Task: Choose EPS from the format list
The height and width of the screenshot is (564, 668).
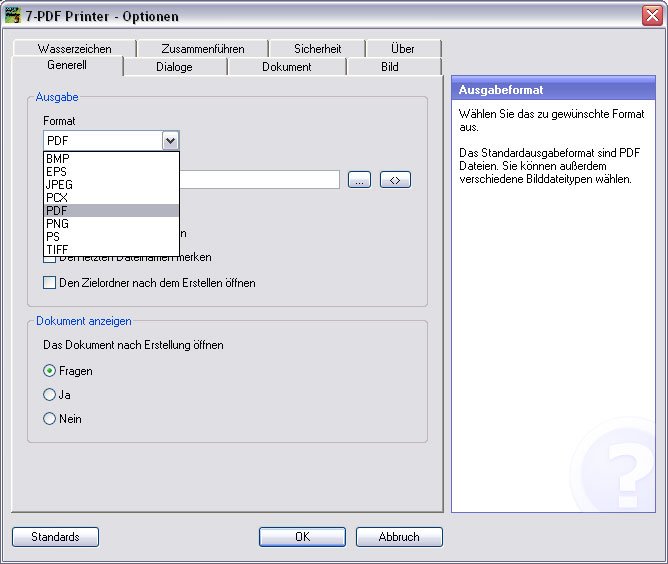Action: point(111,172)
